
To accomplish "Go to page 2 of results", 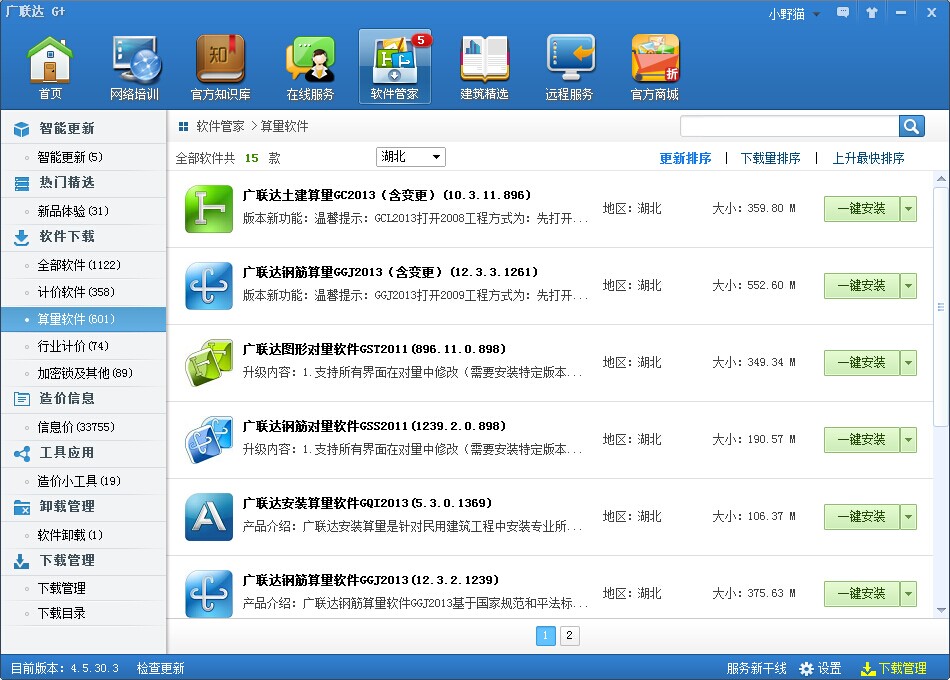I will tap(569, 636).
